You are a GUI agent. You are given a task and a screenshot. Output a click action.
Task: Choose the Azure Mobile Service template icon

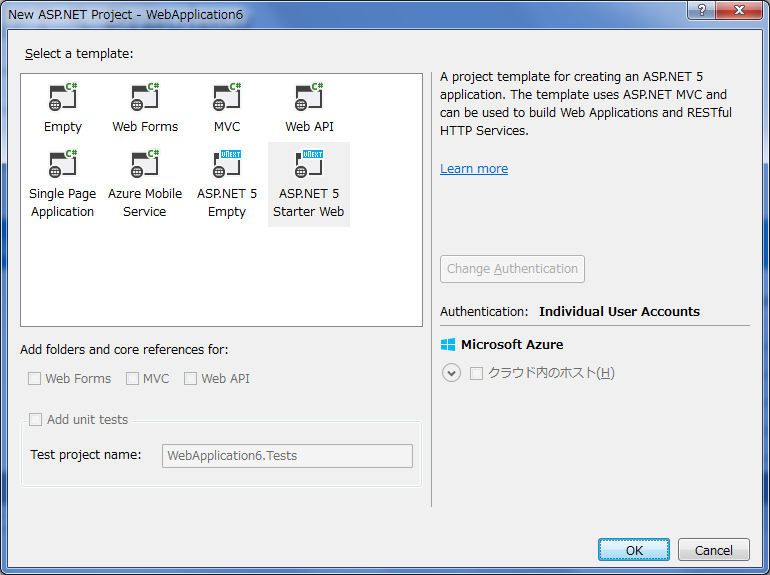click(x=145, y=164)
